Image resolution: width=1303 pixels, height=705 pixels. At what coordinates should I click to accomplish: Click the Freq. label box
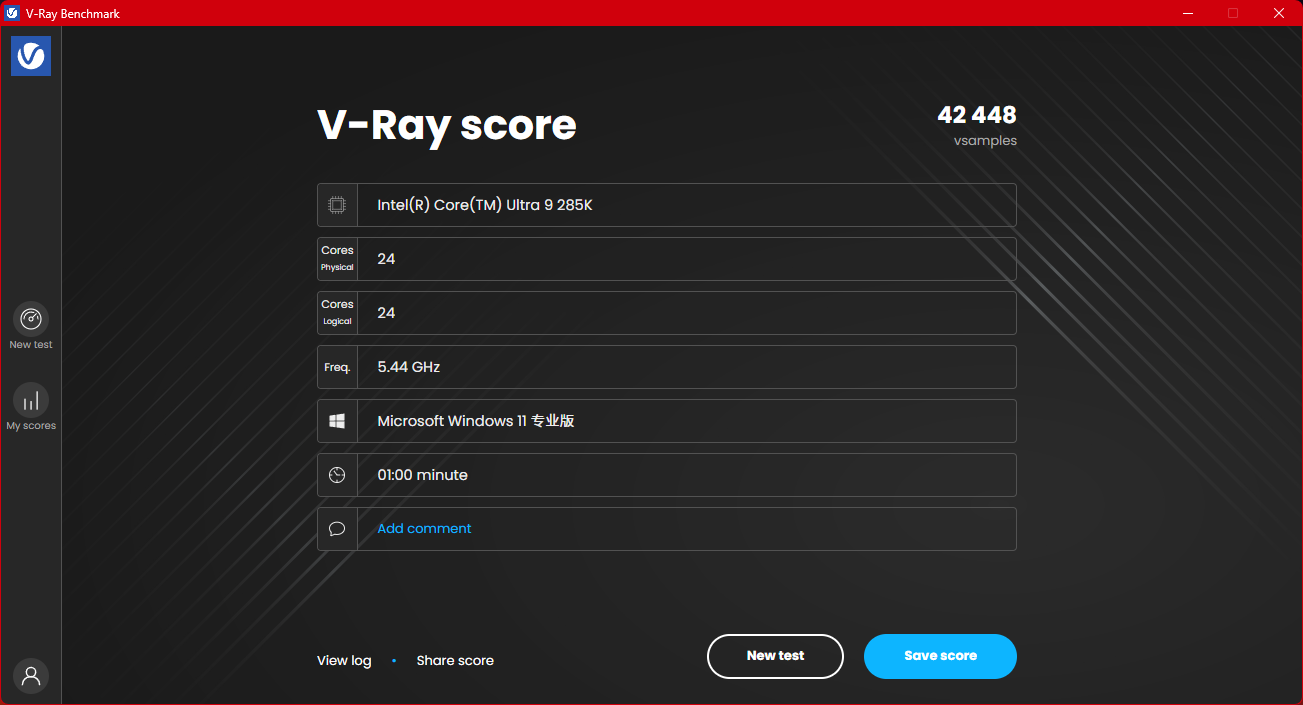coord(337,367)
